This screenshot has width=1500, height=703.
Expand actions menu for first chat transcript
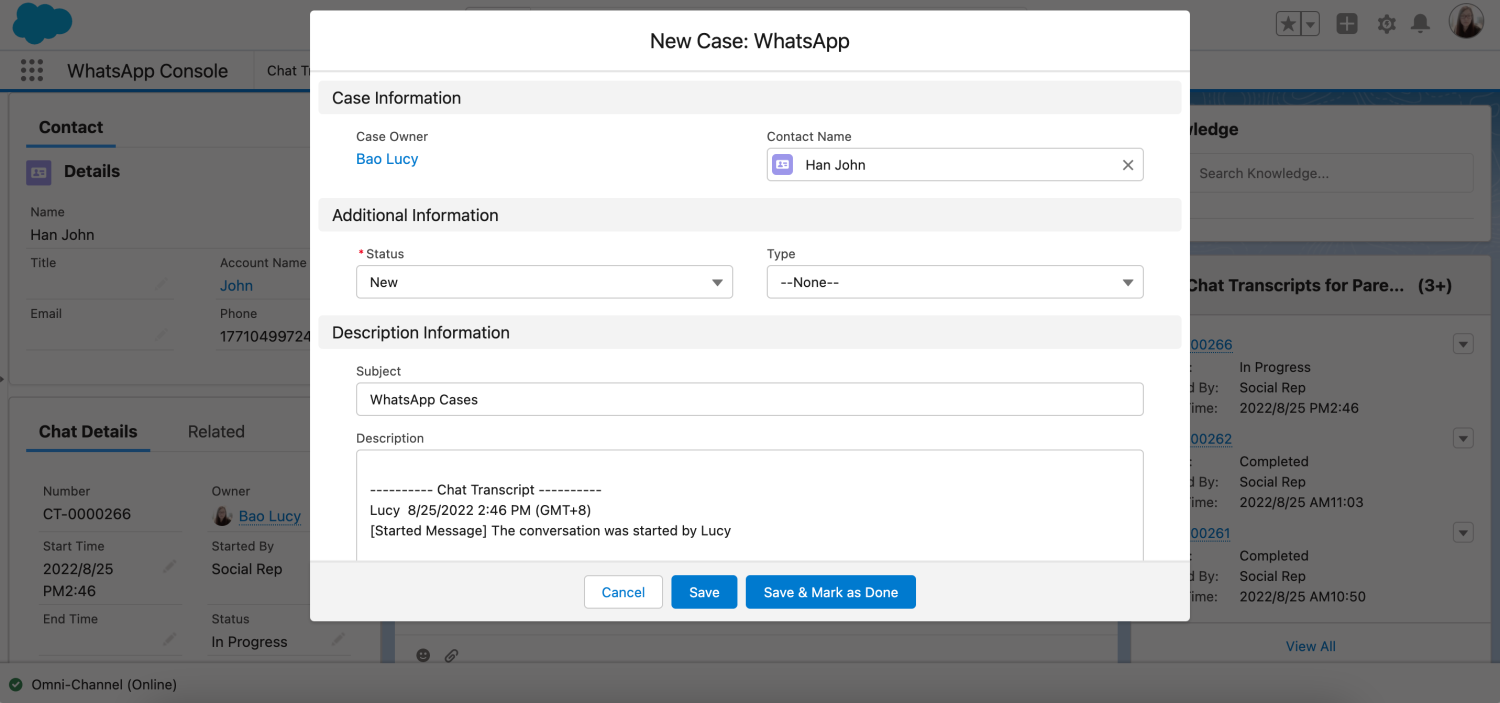click(x=1462, y=344)
